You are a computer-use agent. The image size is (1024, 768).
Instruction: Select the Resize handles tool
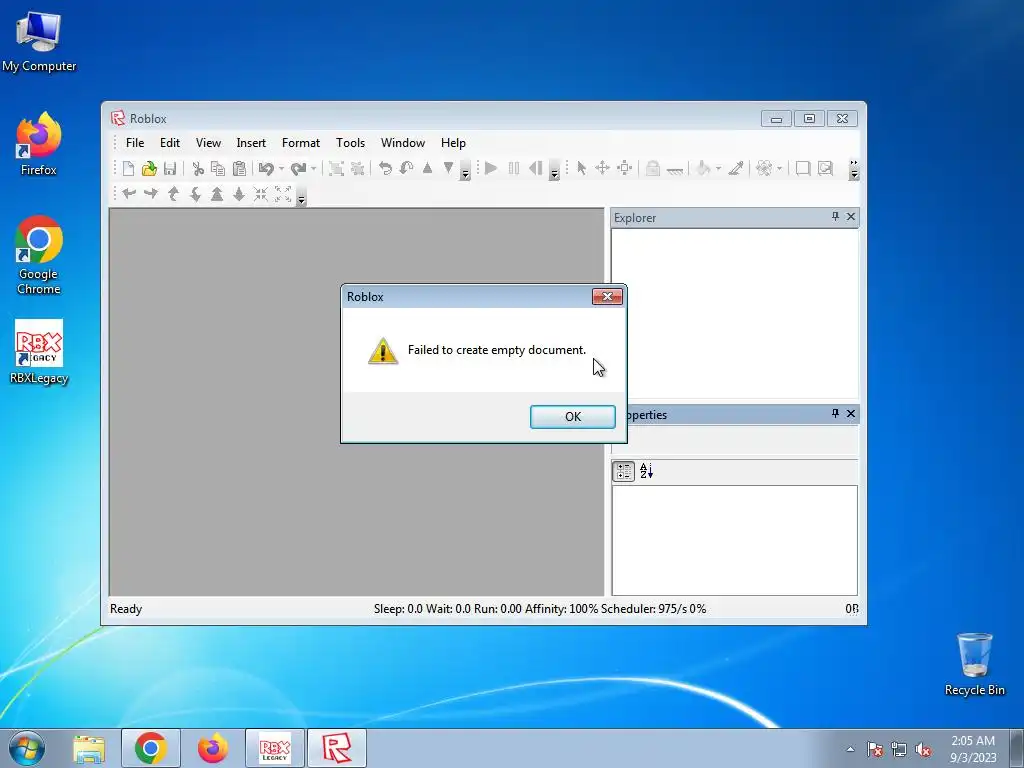(624, 168)
